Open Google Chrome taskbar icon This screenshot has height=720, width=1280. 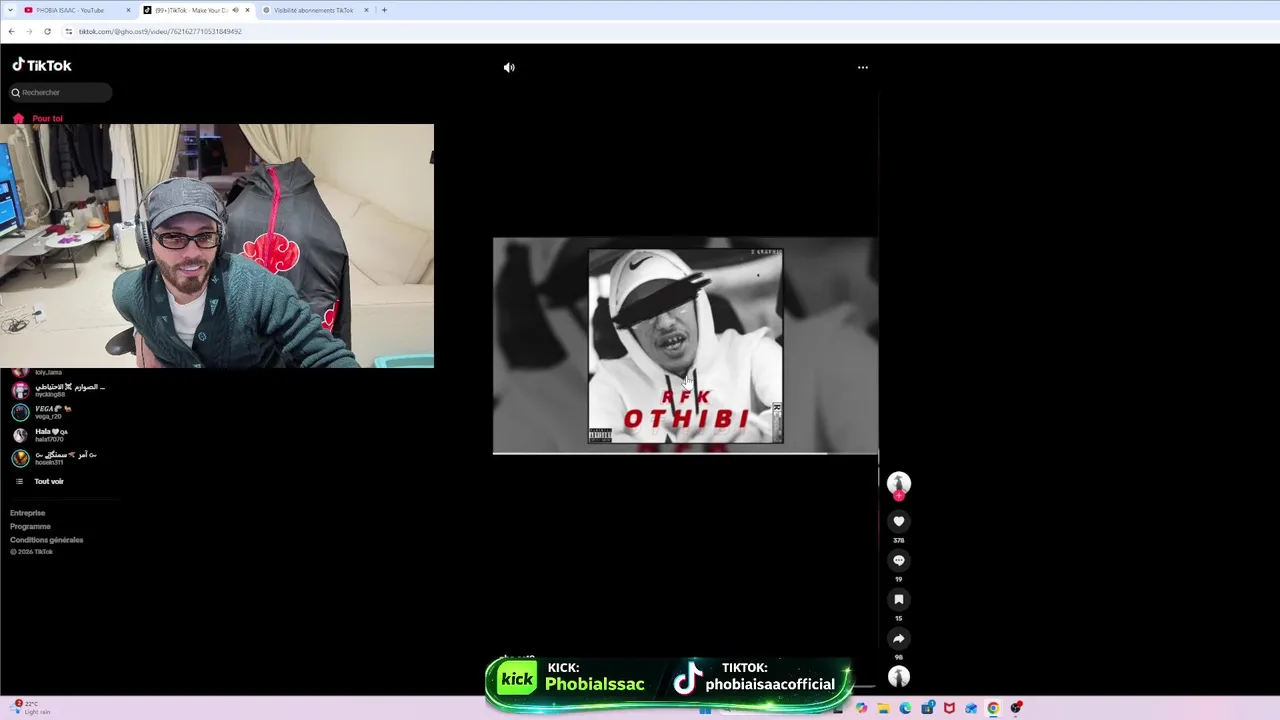tap(993, 708)
